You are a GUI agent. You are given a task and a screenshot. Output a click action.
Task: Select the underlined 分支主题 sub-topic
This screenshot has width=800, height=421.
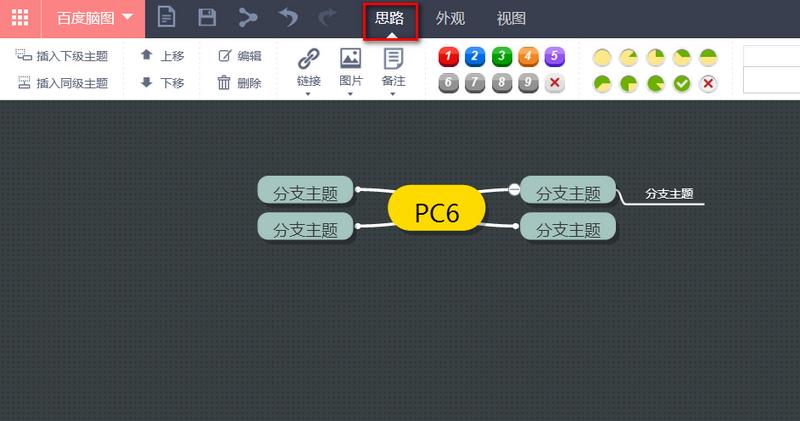669,194
